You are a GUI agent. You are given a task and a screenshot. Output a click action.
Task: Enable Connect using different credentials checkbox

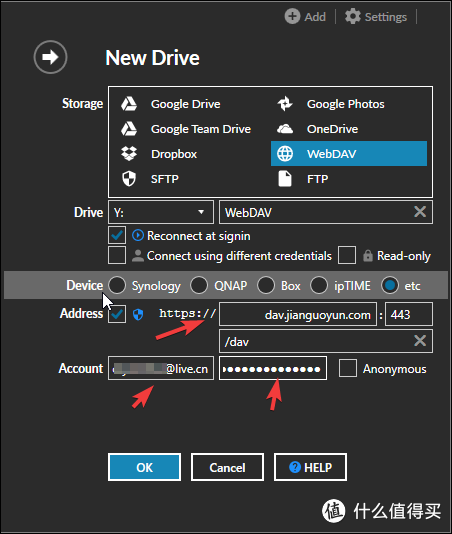click(117, 255)
